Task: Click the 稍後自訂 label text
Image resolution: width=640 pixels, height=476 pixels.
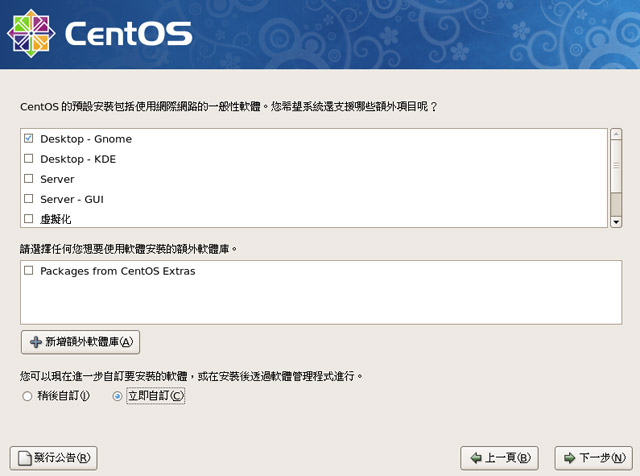Action: coord(63,396)
